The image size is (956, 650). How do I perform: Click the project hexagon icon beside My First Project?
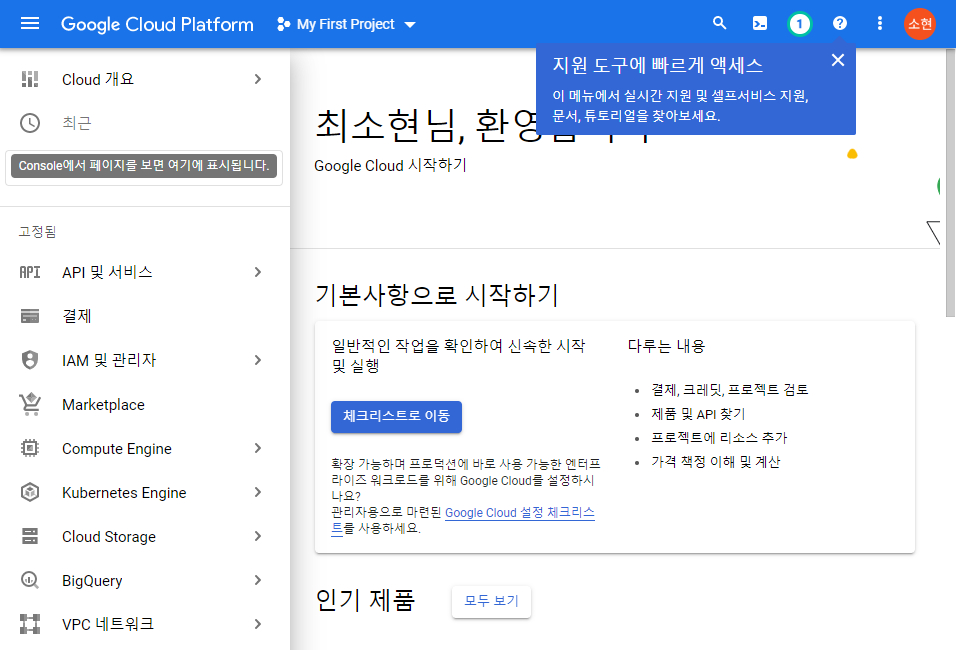click(283, 24)
